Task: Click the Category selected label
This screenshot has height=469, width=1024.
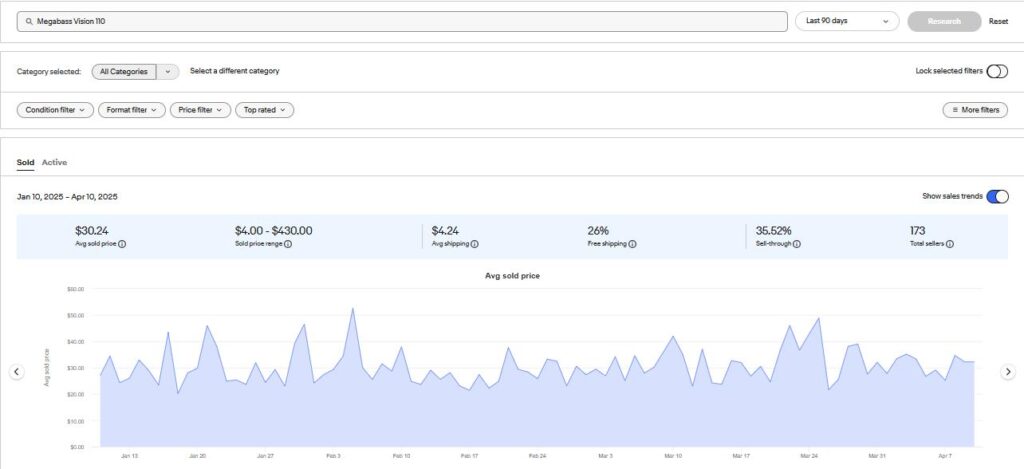Action: click(x=49, y=71)
